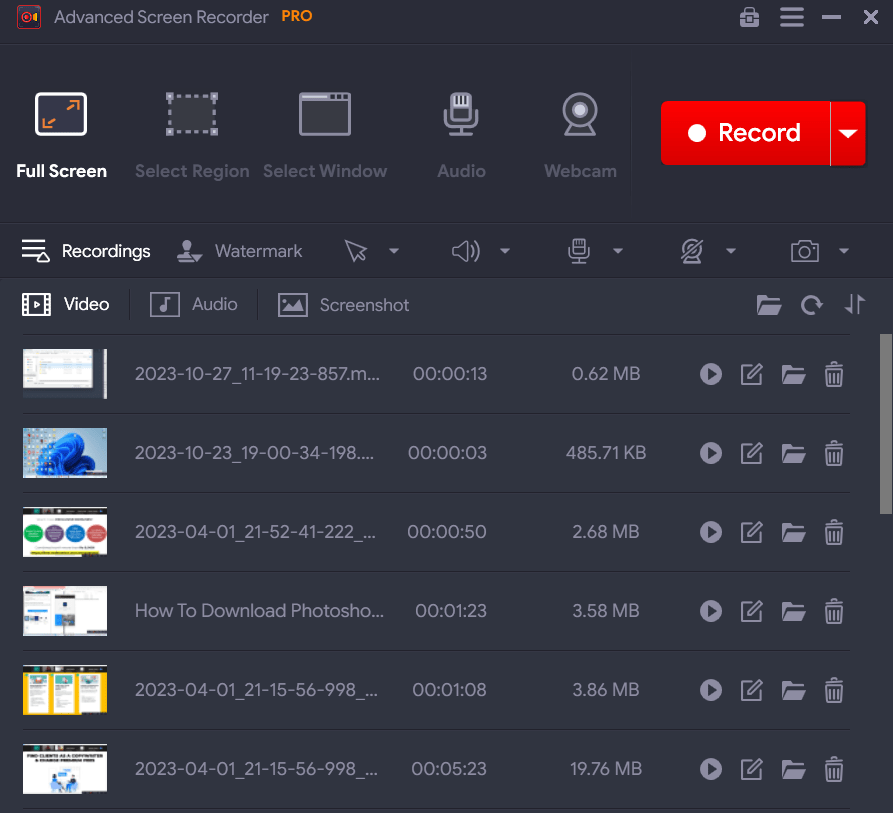Click the toolbox icon in title bar
Viewport: 893px width, 813px height.
click(749, 18)
